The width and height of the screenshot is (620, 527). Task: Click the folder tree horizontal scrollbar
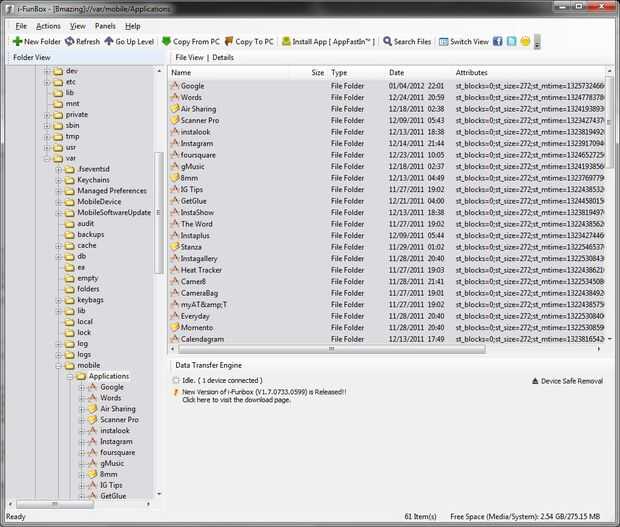[x=55, y=504]
